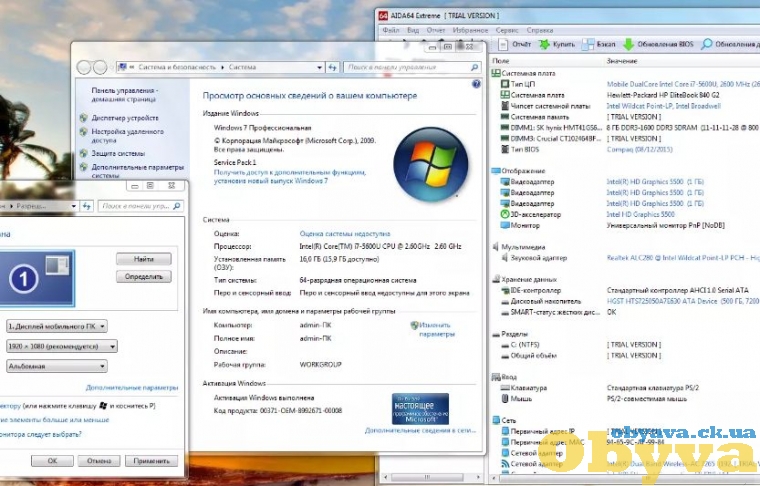Open the Избранное menu in AIDA64
The width and height of the screenshot is (760, 486).
tap(470, 30)
